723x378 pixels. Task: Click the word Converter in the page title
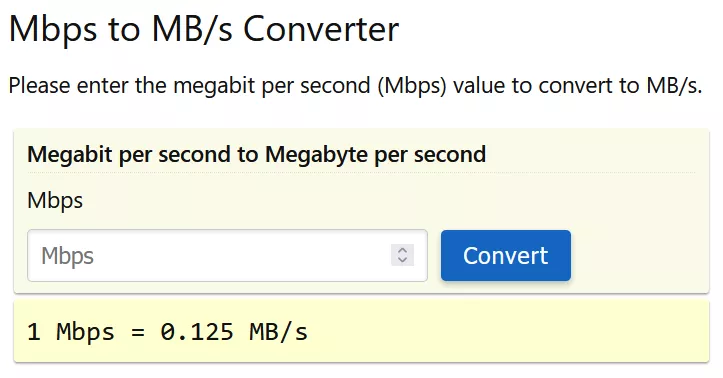(321, 29)
